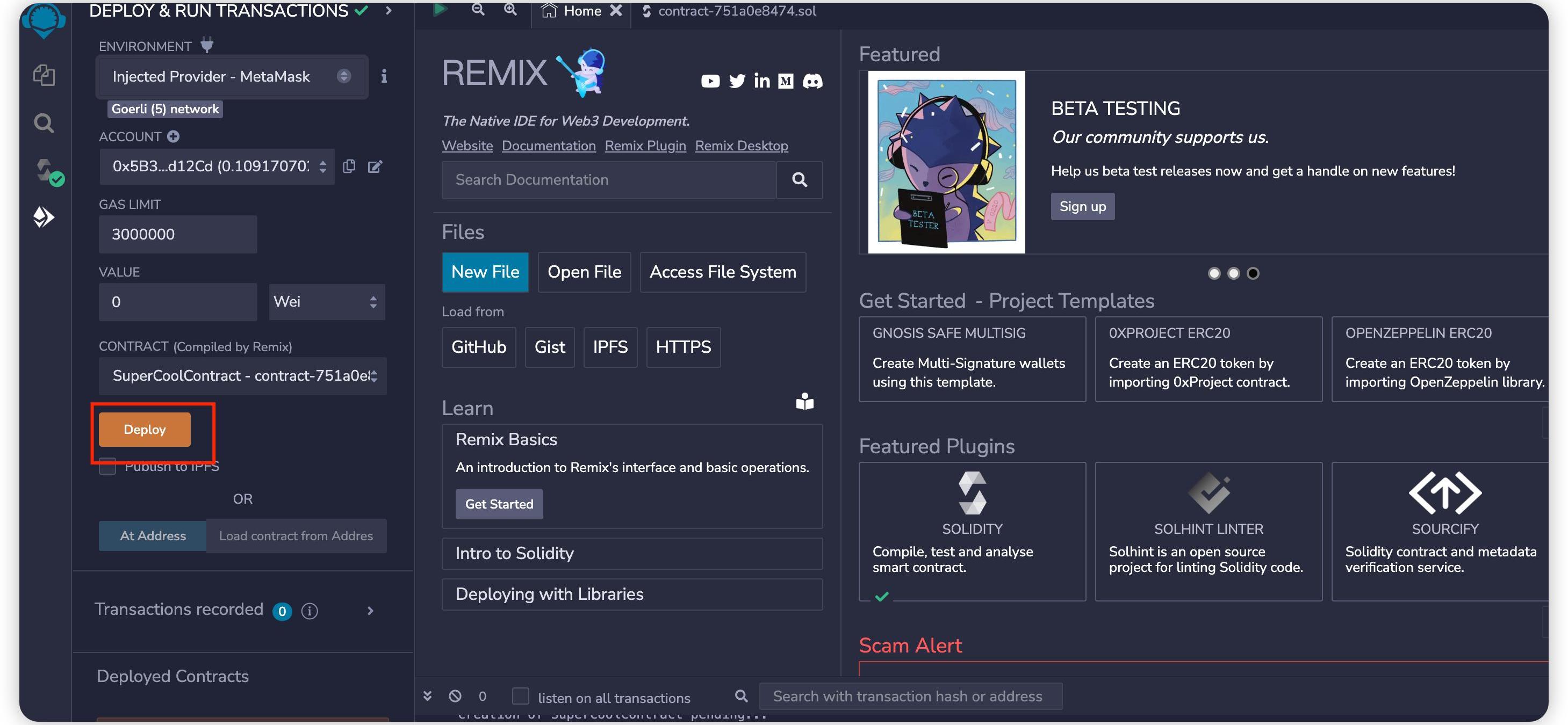The width and height of the screenshot is (1568, 725).
Task: Click the Gas Limit input field
Action: 177,234
